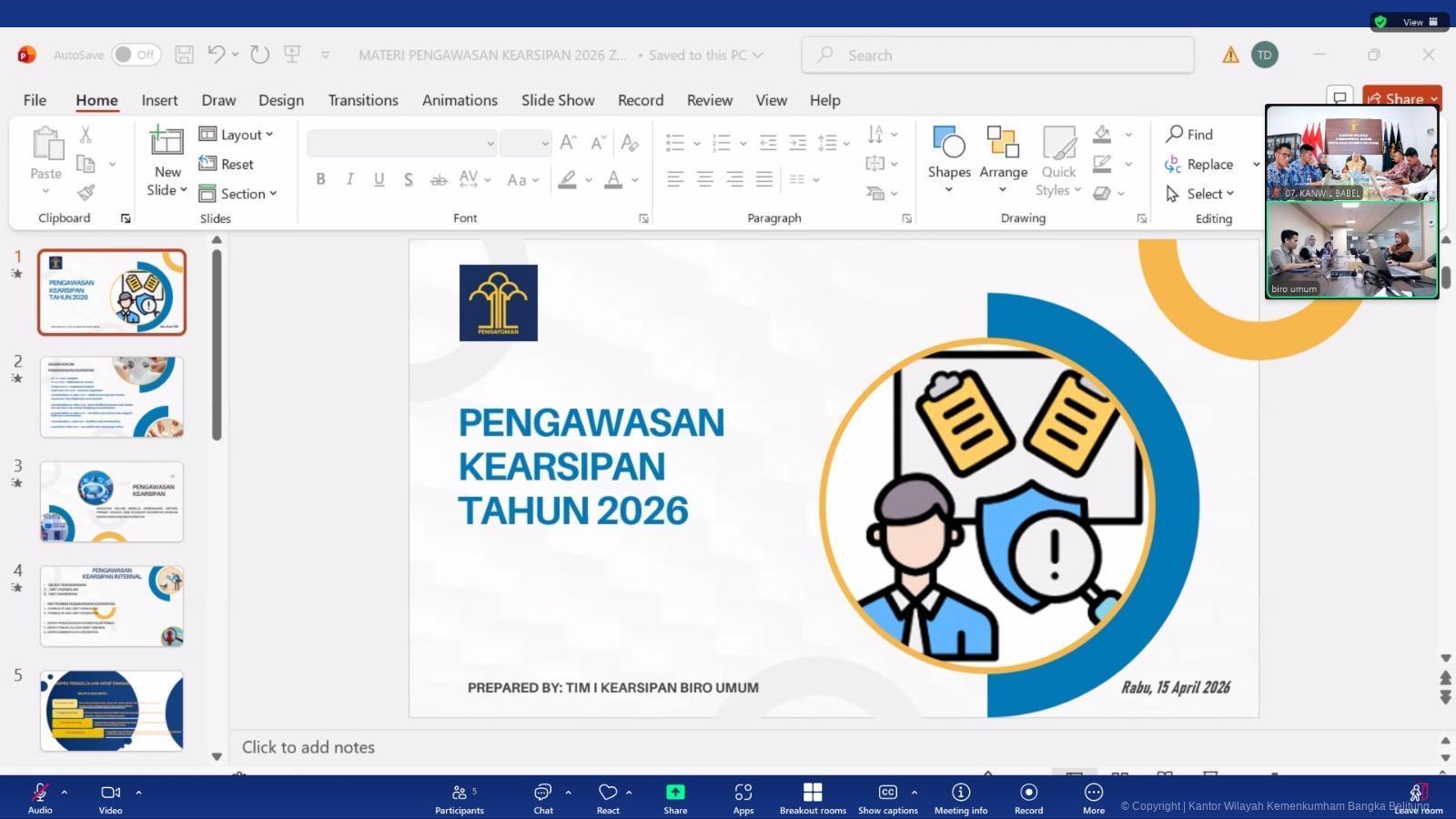
Task: Click the Format Painter brush icon
Action: coord(86,193)
